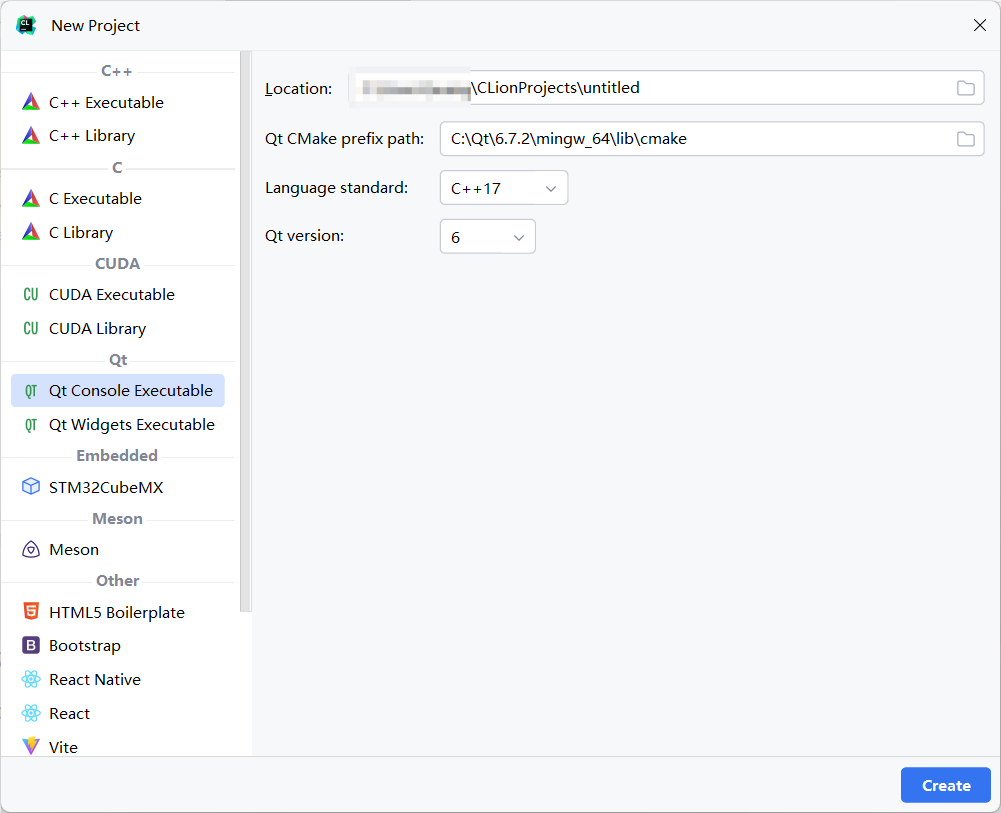Click the React Native atom icon
This screenshot has height=813, width=1001.
pos(31,680)
